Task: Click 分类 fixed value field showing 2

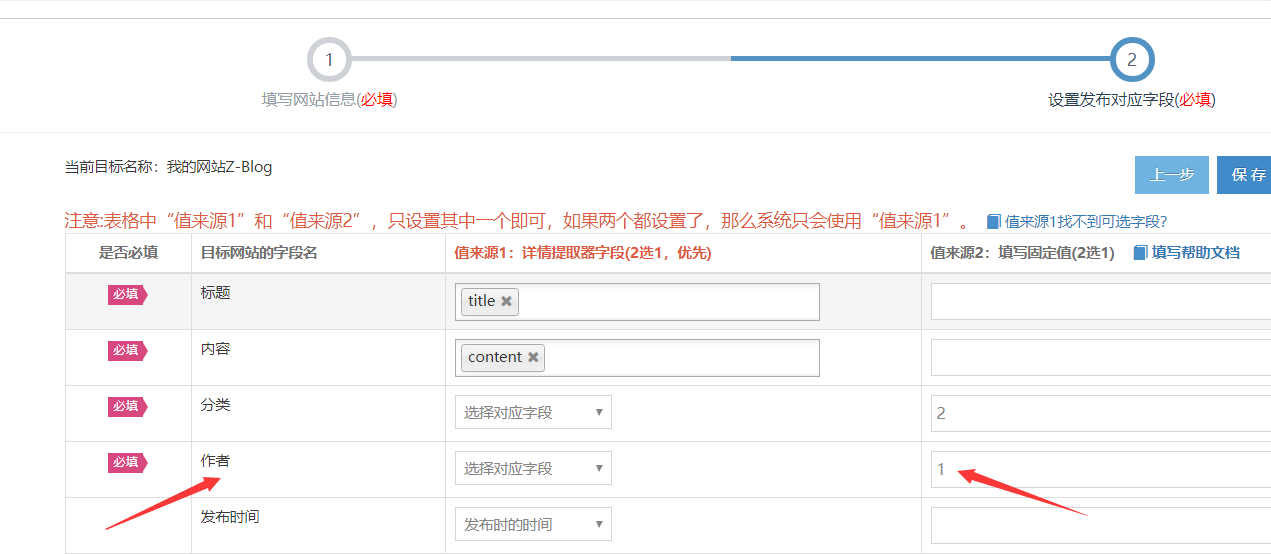Action: click(x=1101, y=413)
